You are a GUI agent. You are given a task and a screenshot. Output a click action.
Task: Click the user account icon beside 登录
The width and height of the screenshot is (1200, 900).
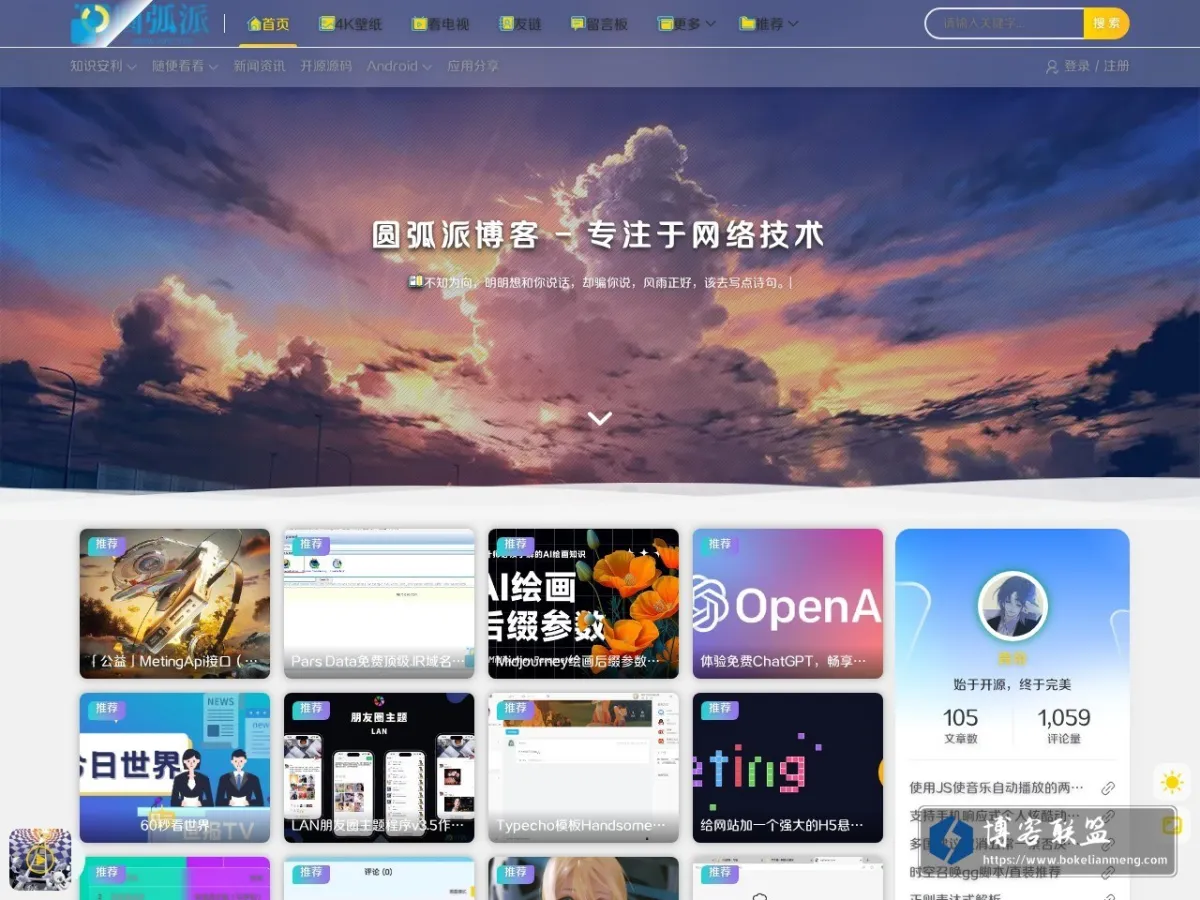tap(1052, 67)
